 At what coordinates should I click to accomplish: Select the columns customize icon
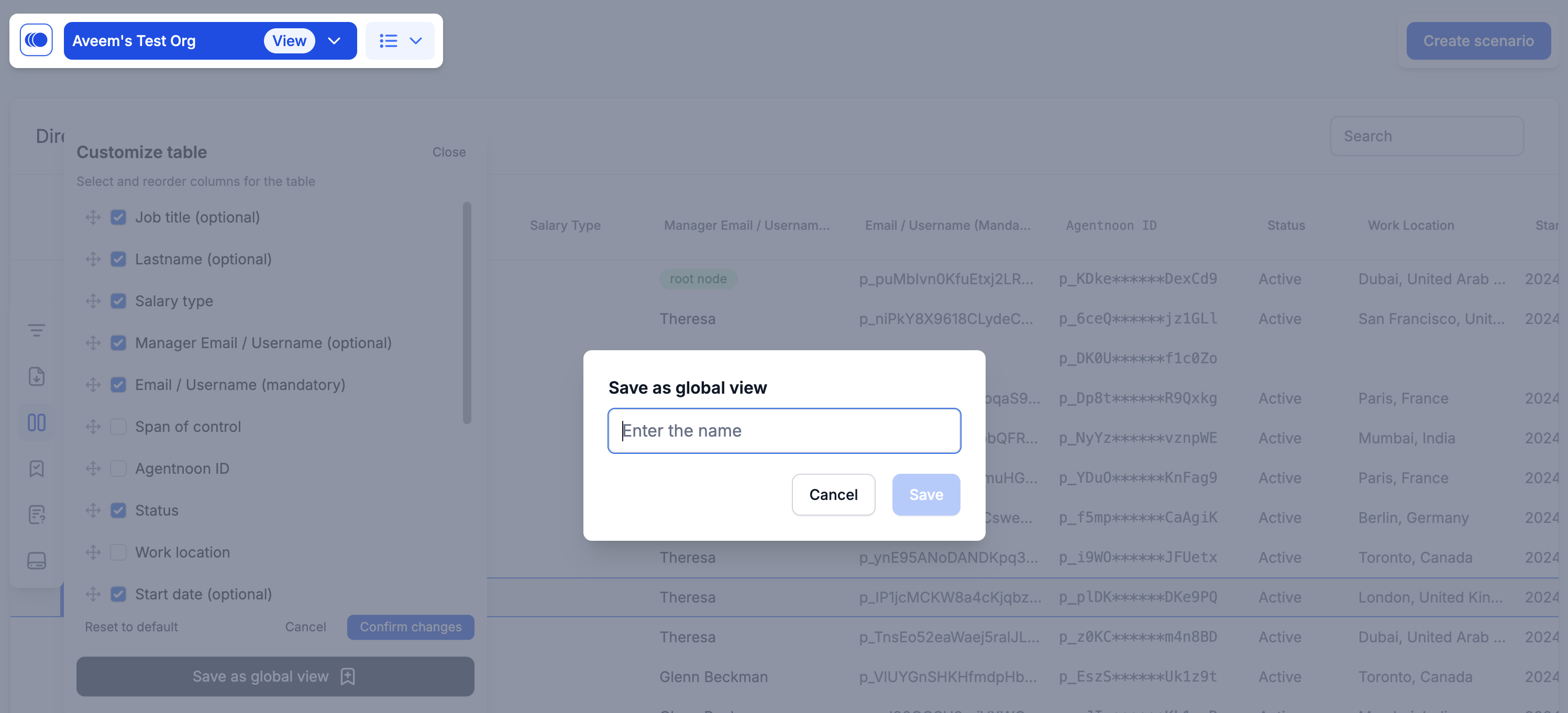(37, 422)
